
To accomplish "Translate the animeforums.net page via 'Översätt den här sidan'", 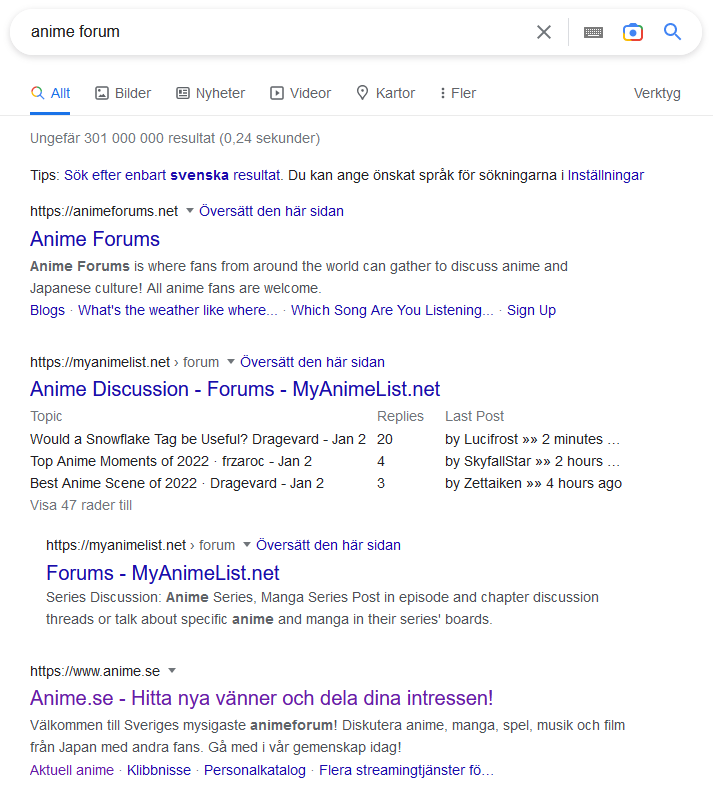I will click(271, 211).
